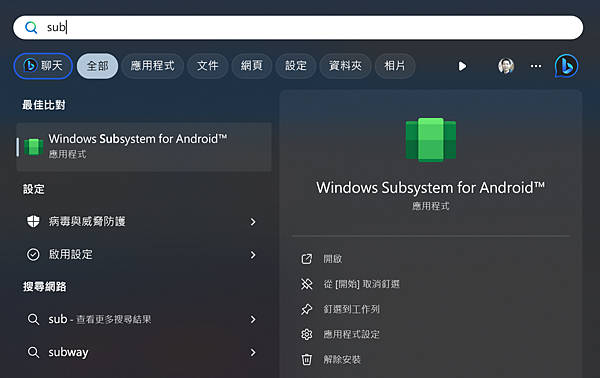Click the large Windows Subsystem for Android icon
This screenshot has width=600, height=378.
pos(430,140)
